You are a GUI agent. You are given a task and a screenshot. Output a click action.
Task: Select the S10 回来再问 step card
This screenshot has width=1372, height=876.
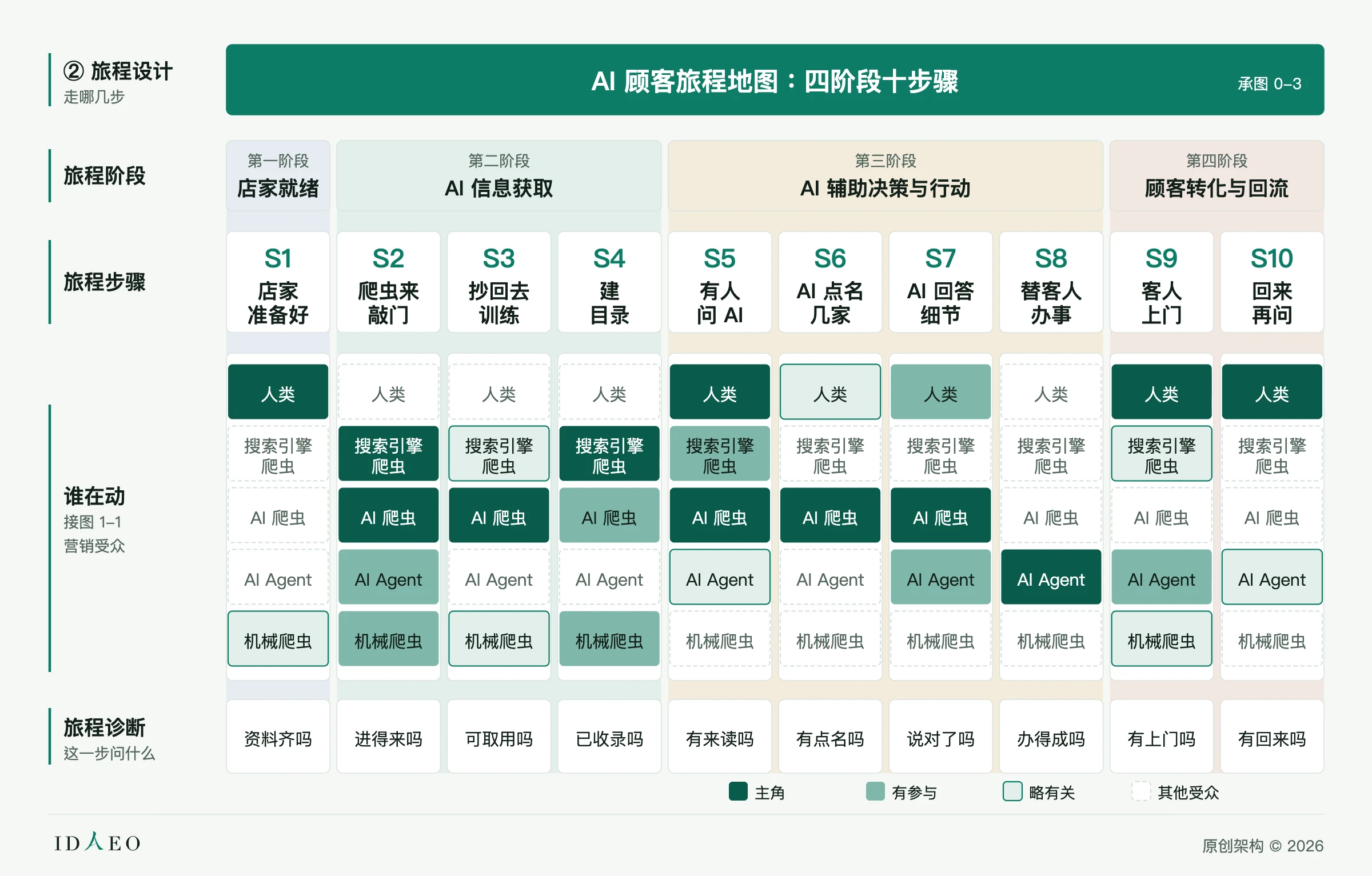click(x=1272, y=282)
